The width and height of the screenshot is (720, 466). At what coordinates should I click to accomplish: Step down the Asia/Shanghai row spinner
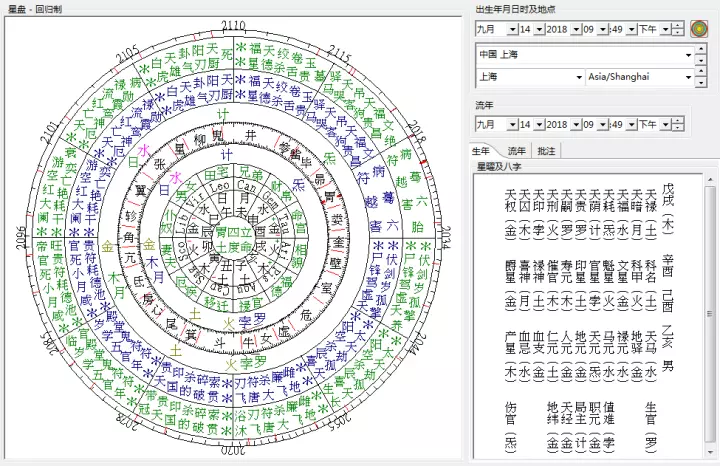tap(700, 83)
